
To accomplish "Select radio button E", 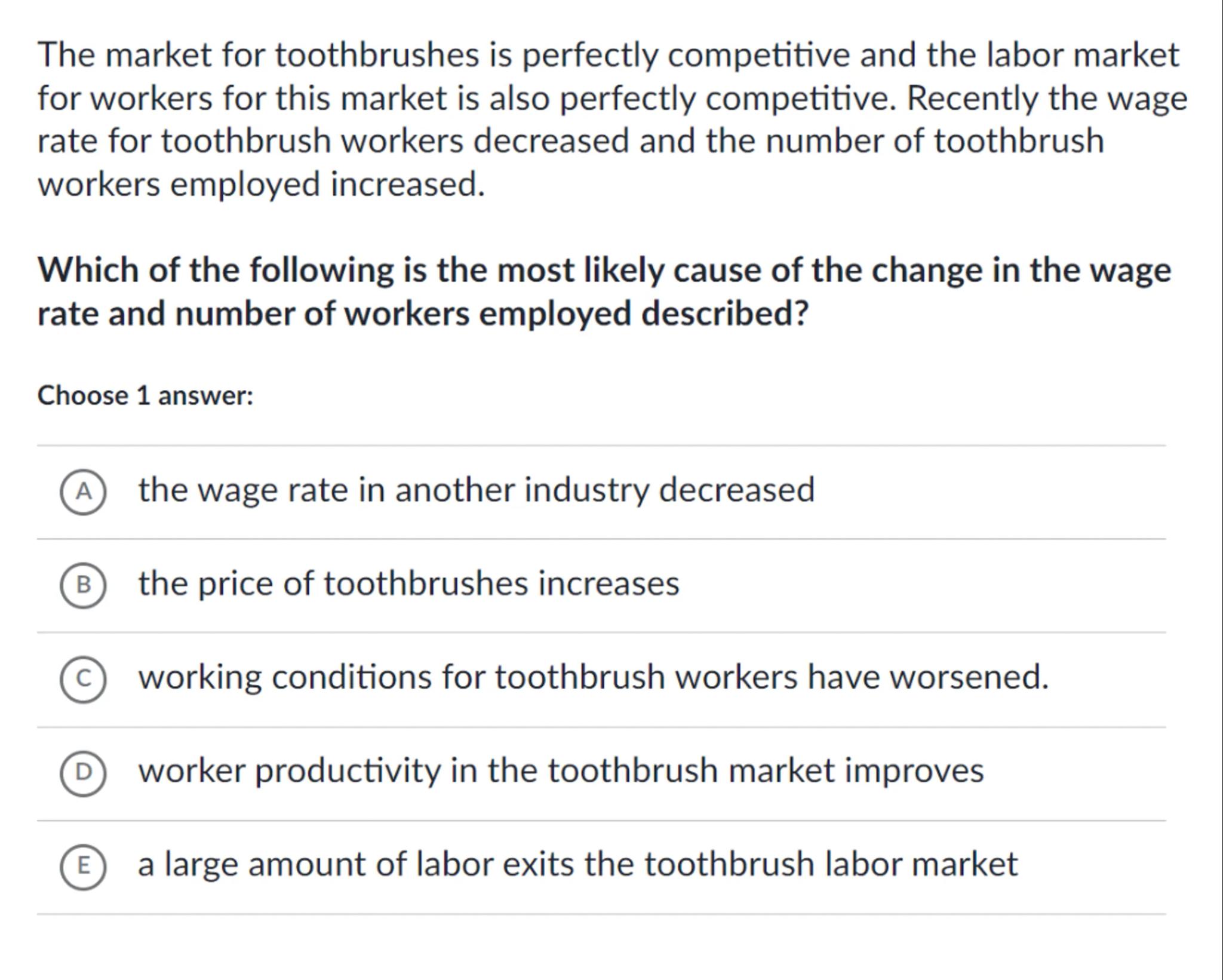I will pos(84,867).
